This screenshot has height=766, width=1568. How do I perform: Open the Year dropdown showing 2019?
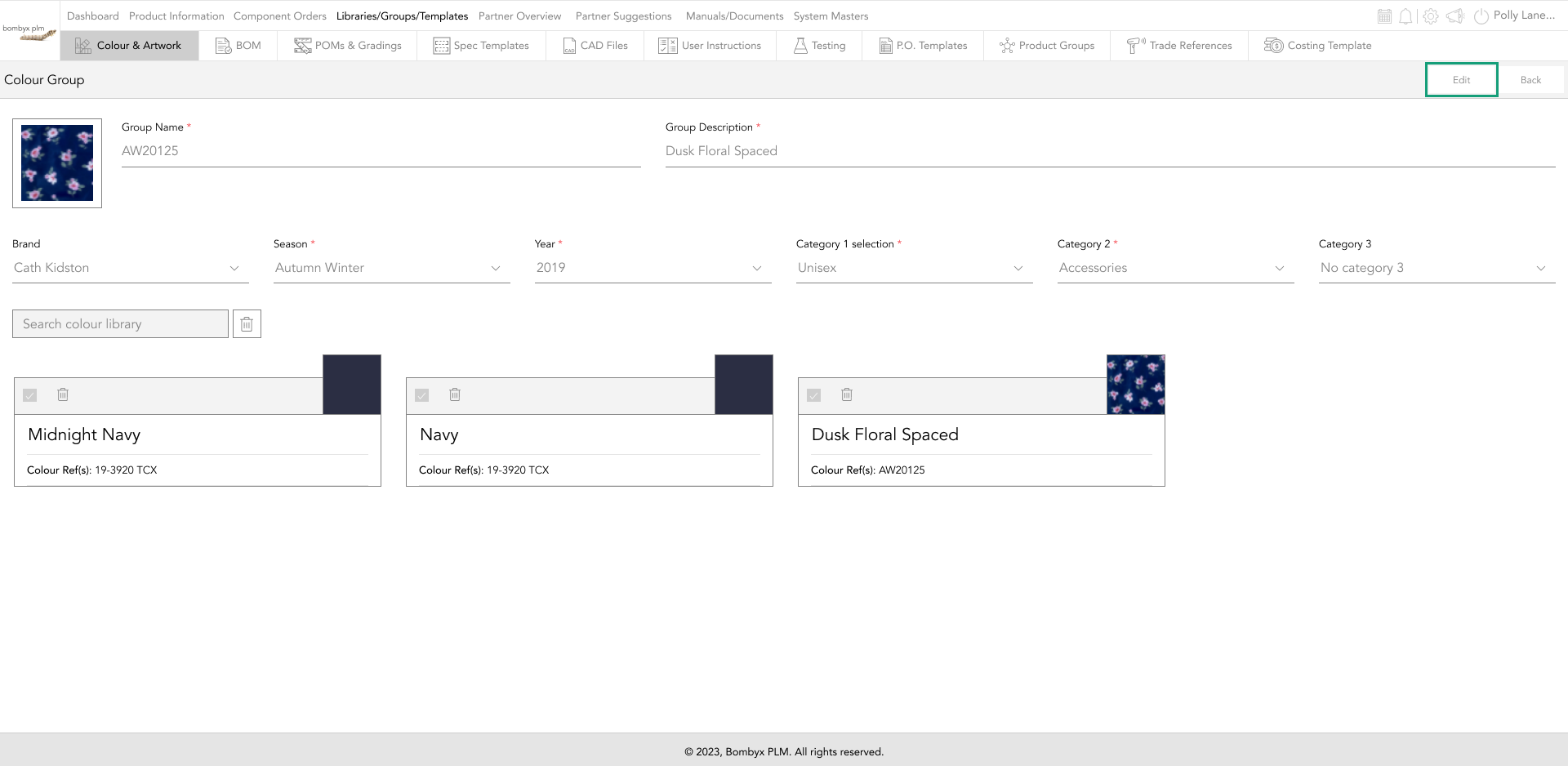tap(653, 268)
